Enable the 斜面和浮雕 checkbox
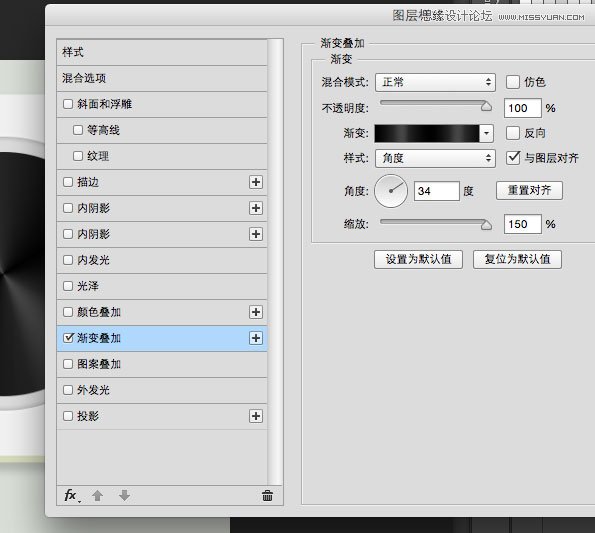 (x=68, y=104)
